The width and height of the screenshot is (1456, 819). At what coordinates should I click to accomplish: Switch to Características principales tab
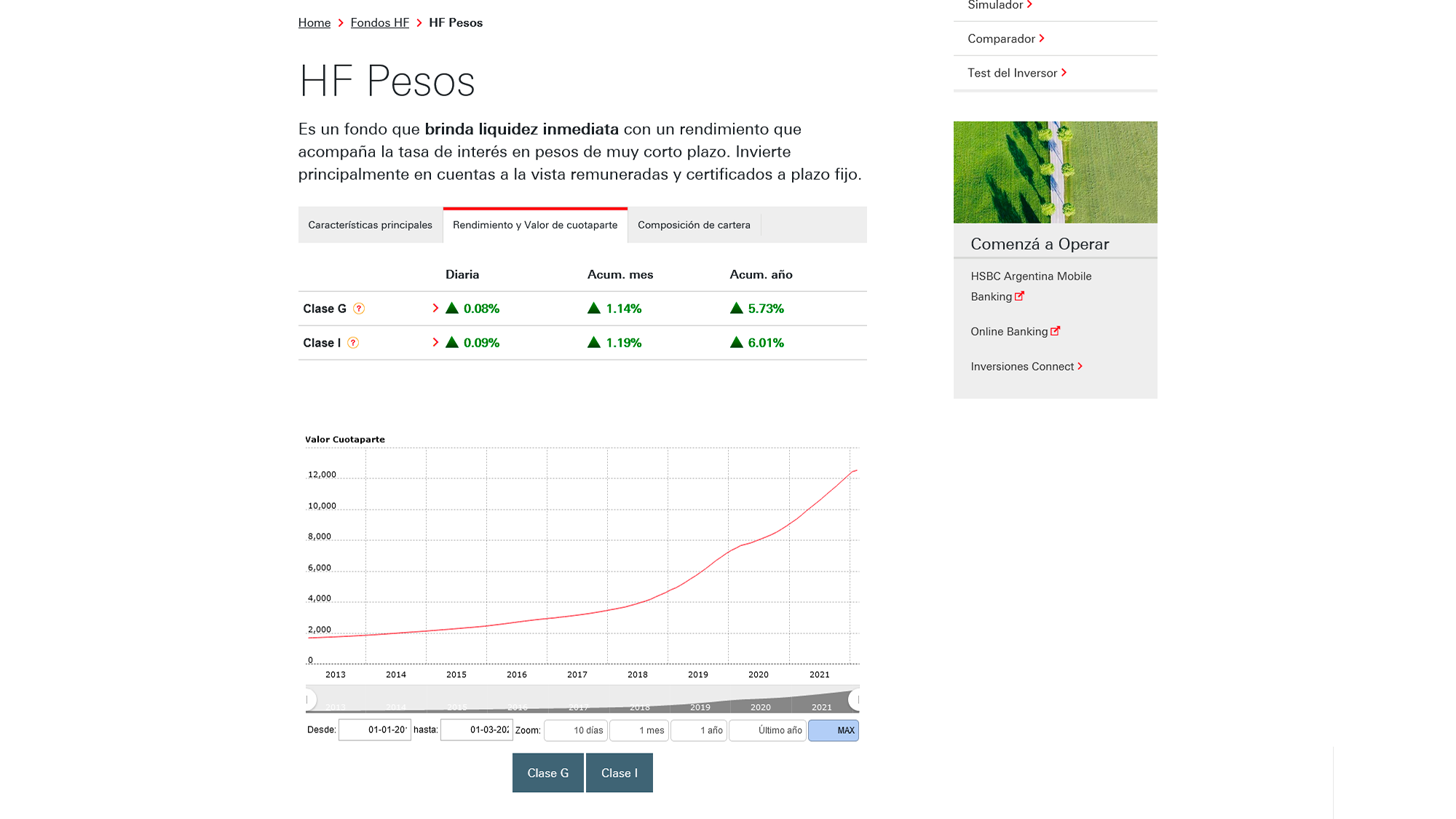tap(370, 225)
